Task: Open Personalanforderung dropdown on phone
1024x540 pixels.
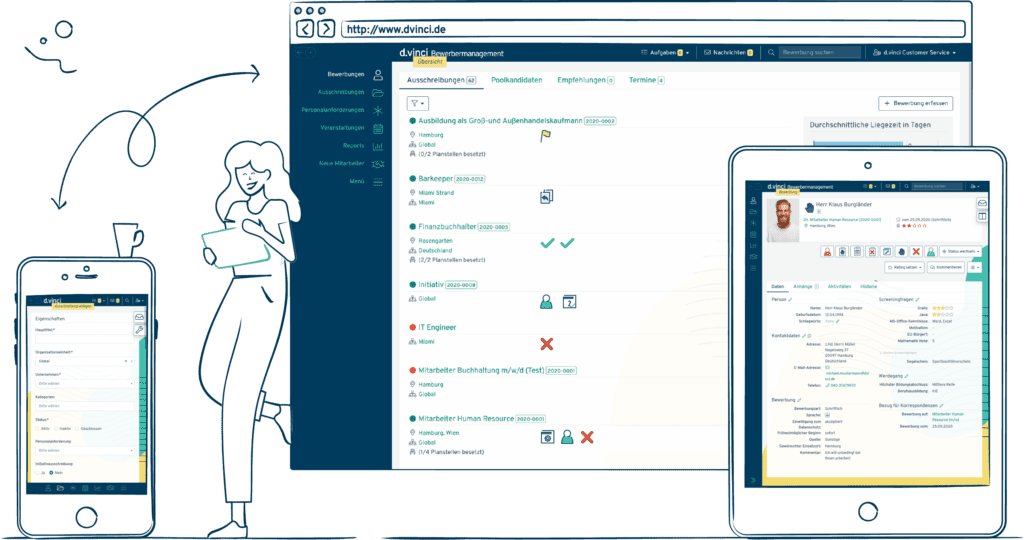Action: (84, 451)
